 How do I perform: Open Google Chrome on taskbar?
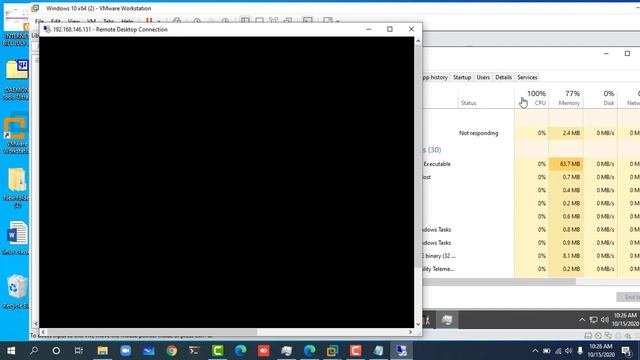point(171,351)
